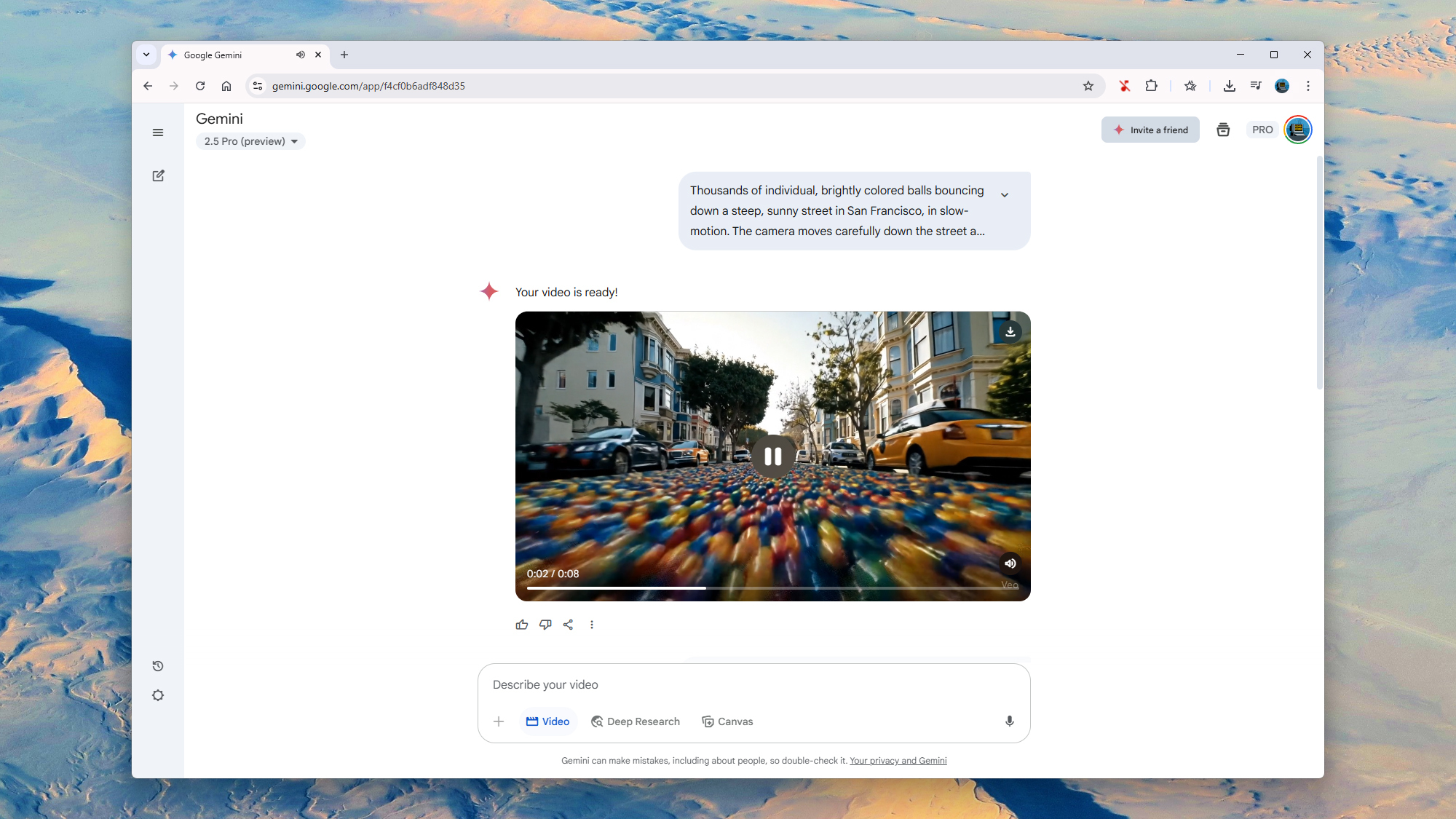Image resolution: width=1456 pixels, height=819 pixels.
Task: Open the red extension icon in toolbar
Action: pos(1125,86)
